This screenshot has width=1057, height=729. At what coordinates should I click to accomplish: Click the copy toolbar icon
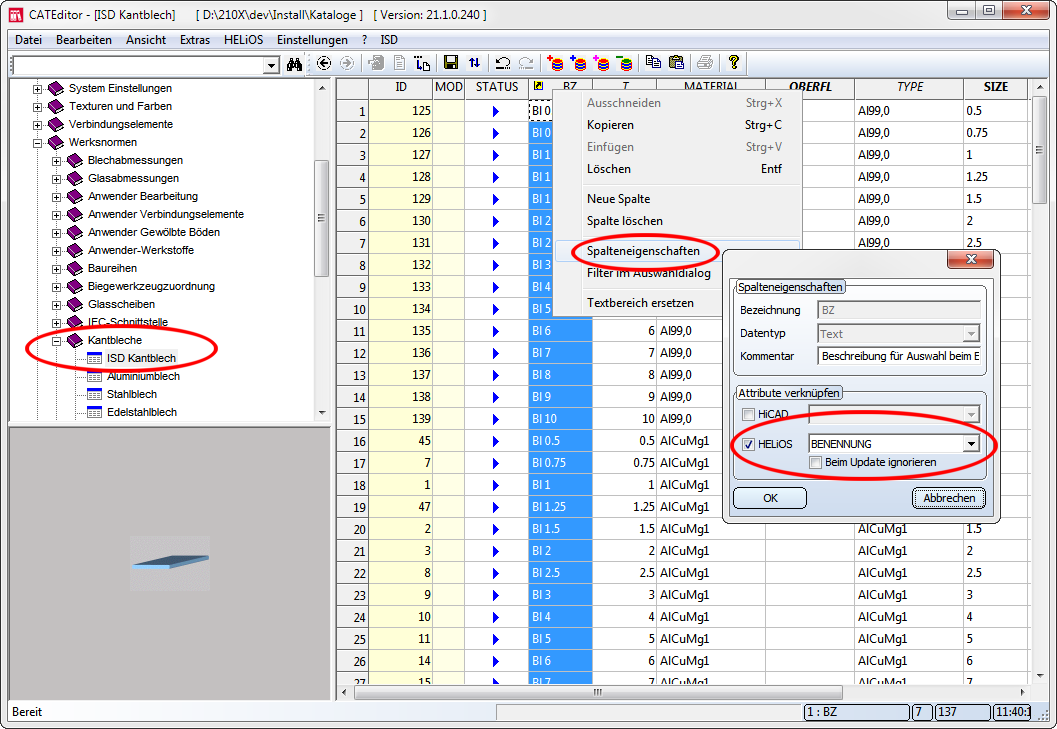point(653,63)
